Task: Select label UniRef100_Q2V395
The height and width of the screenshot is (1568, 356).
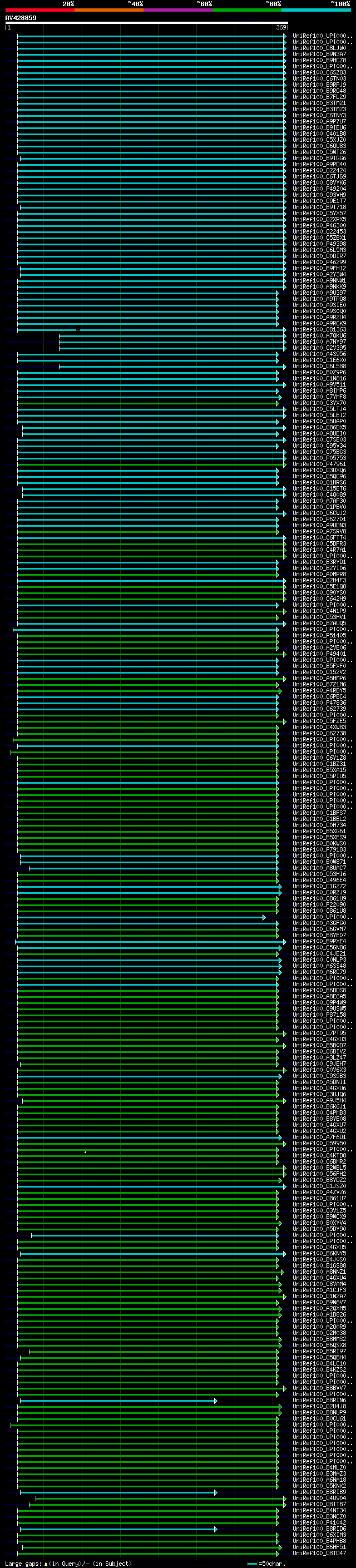Action: [319, 348]
